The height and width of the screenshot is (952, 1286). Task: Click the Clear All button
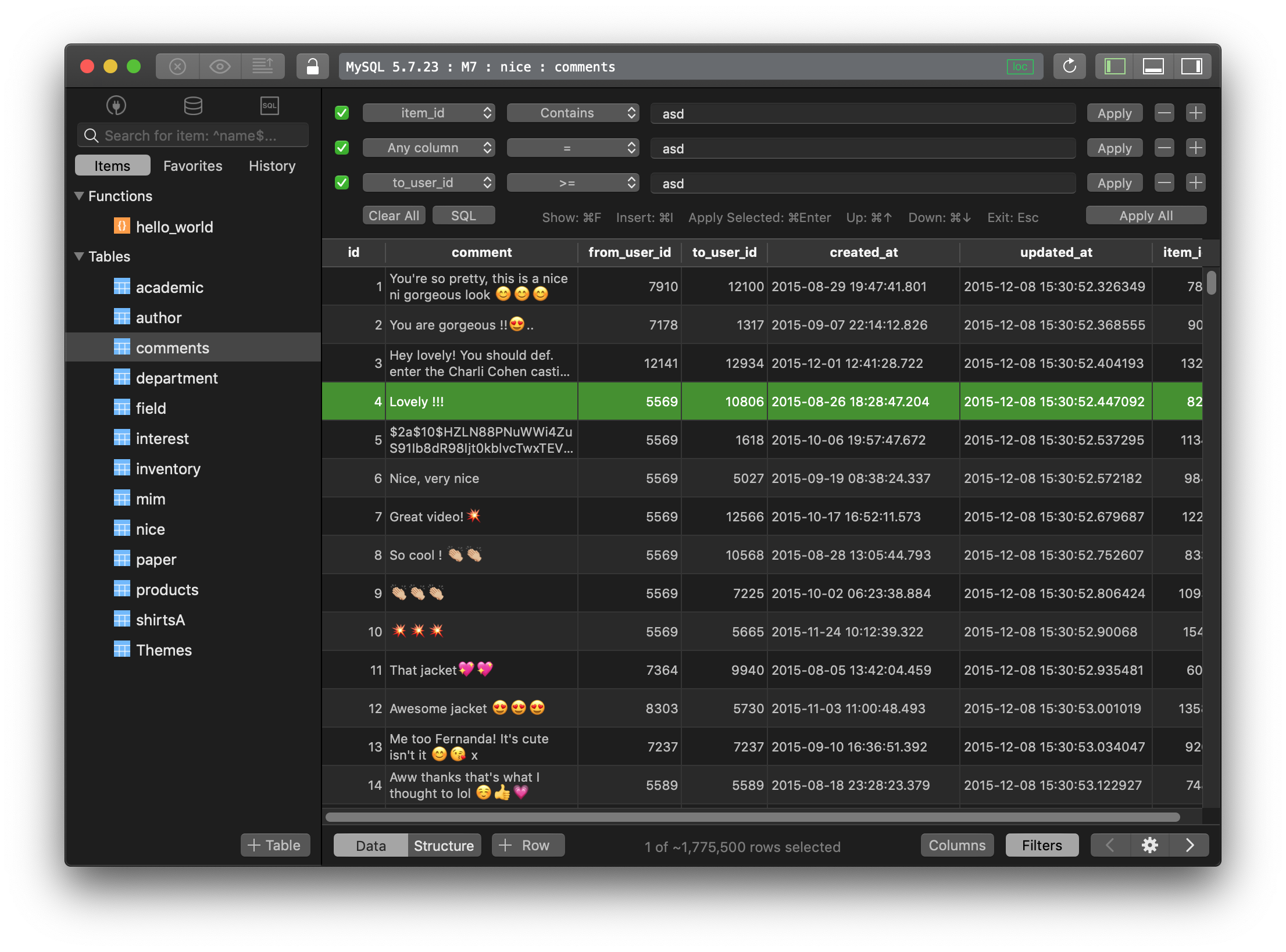394,215
